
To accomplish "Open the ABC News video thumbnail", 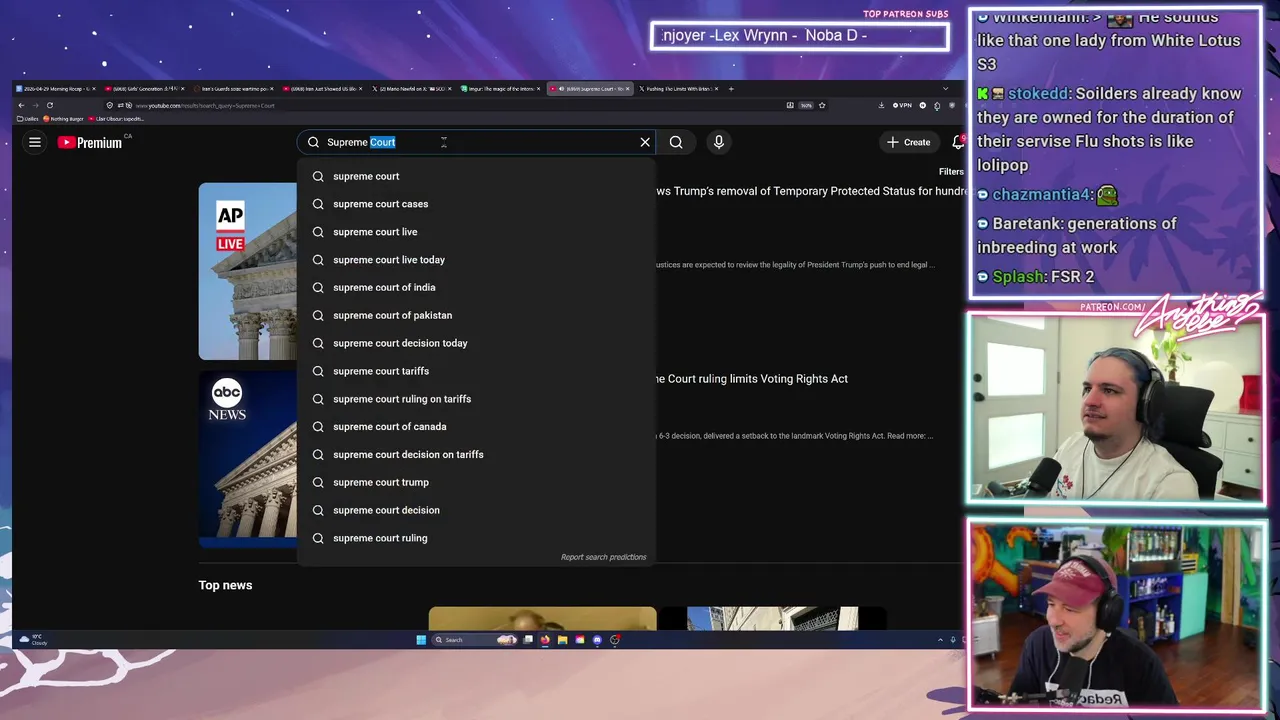I will tap(247, 459).
